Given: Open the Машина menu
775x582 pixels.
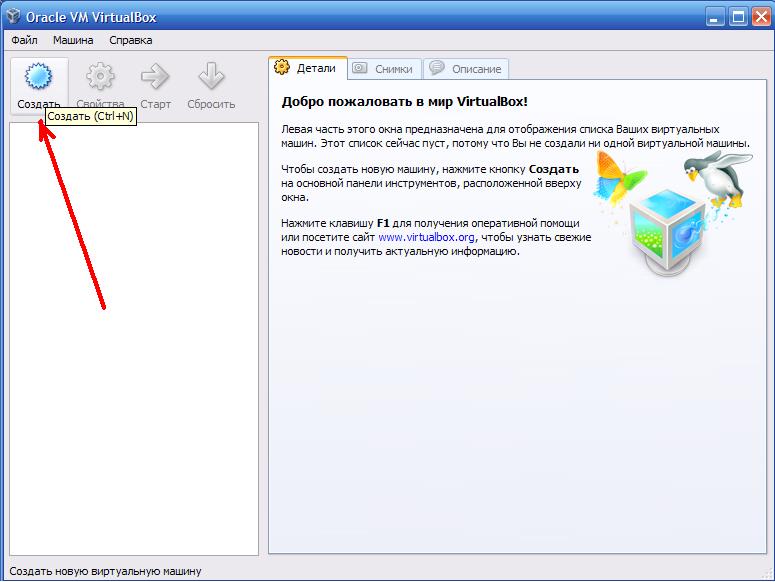Looking at the screenshot, I should [x=73, y=41].
